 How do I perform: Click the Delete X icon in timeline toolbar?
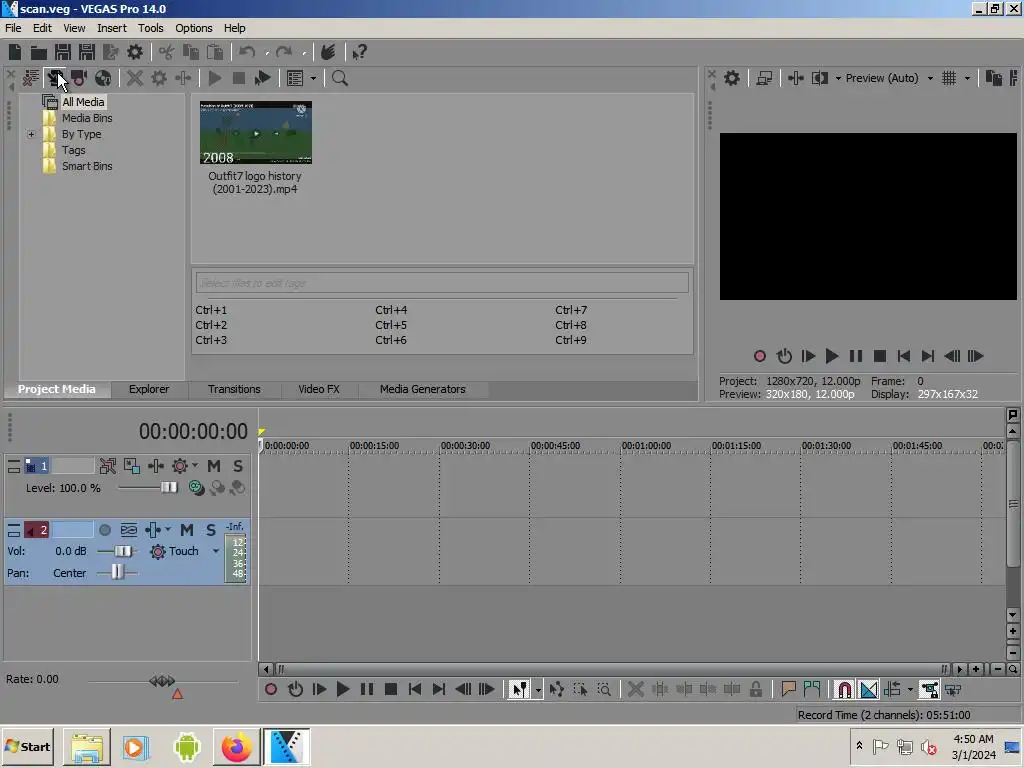635,689
